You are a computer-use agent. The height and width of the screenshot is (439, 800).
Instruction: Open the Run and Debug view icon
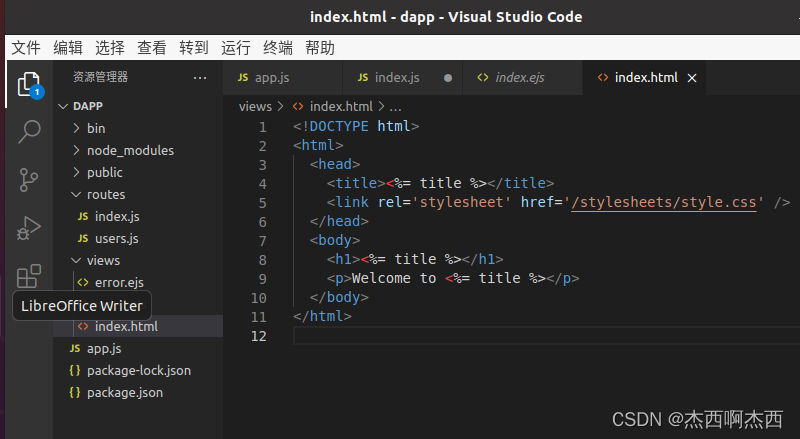point(29,228)
